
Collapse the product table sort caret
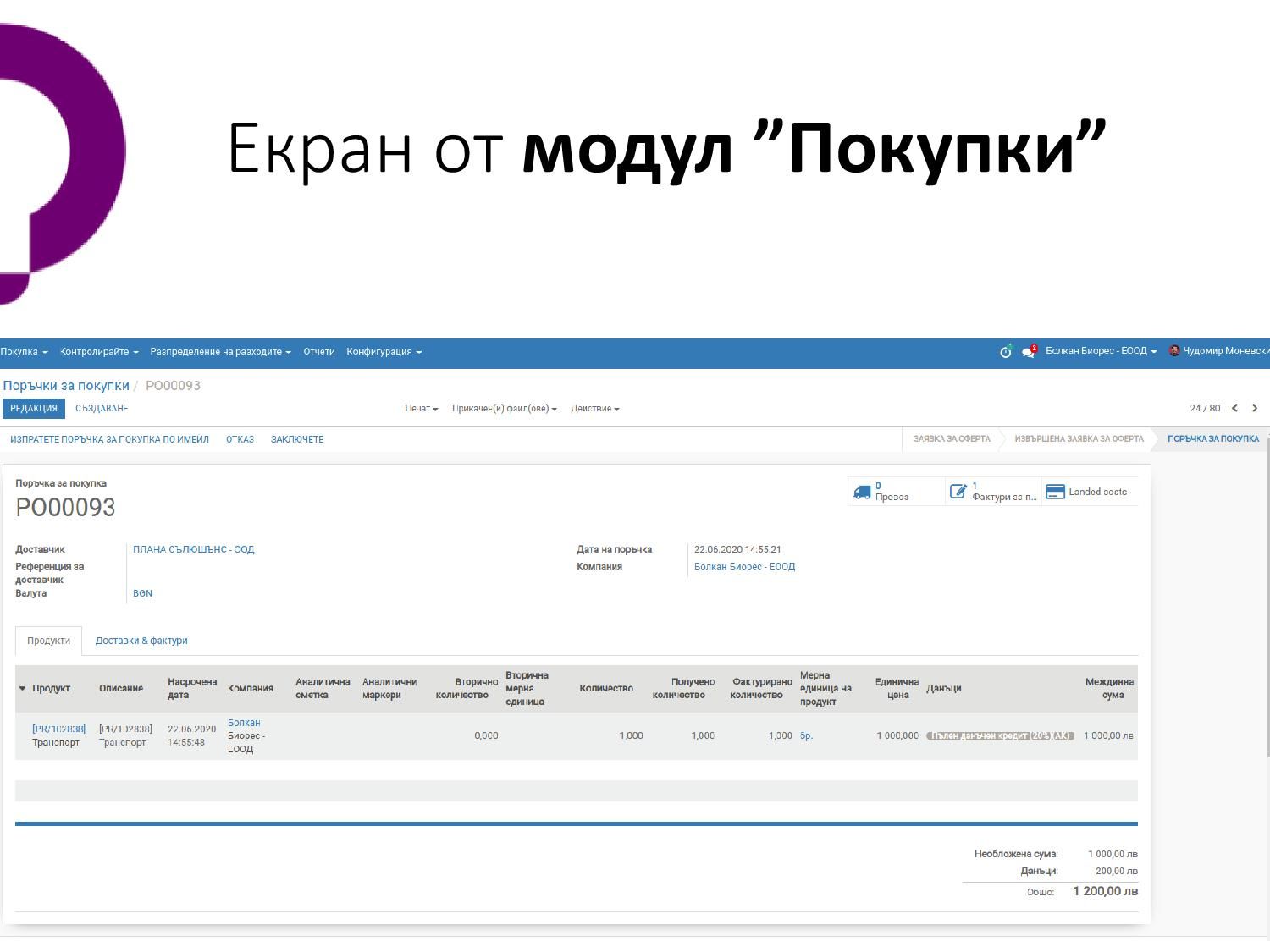pyautogui.click(x=23, y=689)
